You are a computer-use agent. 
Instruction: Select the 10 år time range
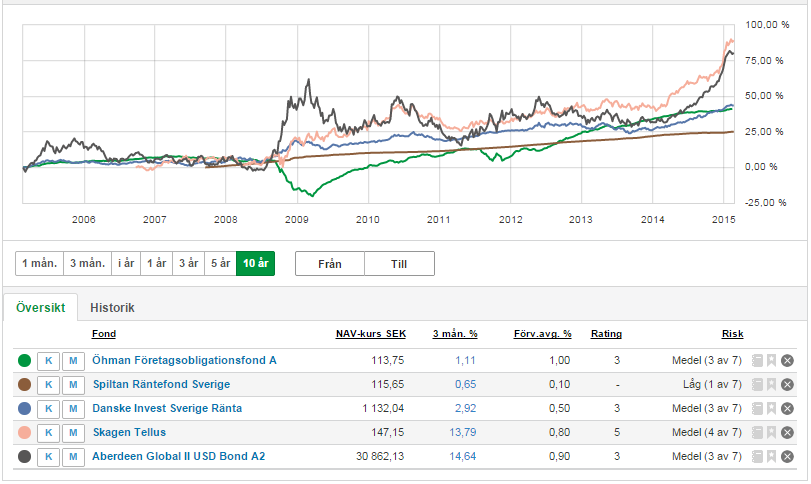tap(255, 263)
